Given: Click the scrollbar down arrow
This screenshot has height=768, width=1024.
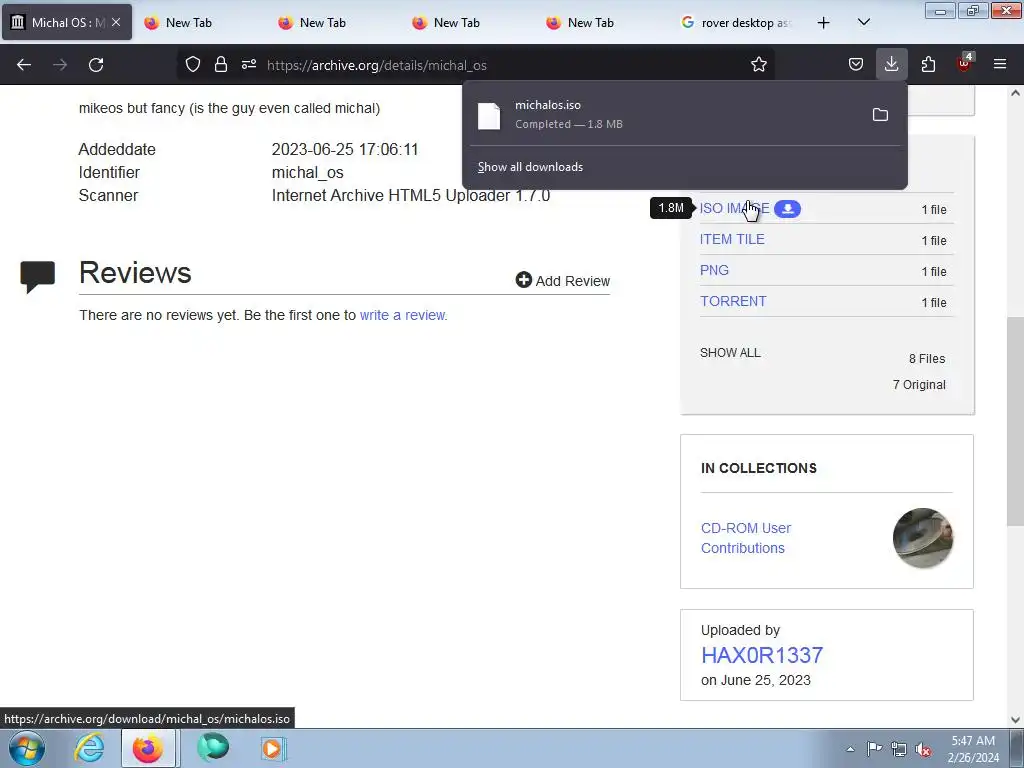Looking at the screenshot, I should pyautogui.click(x=1015, y=720).
